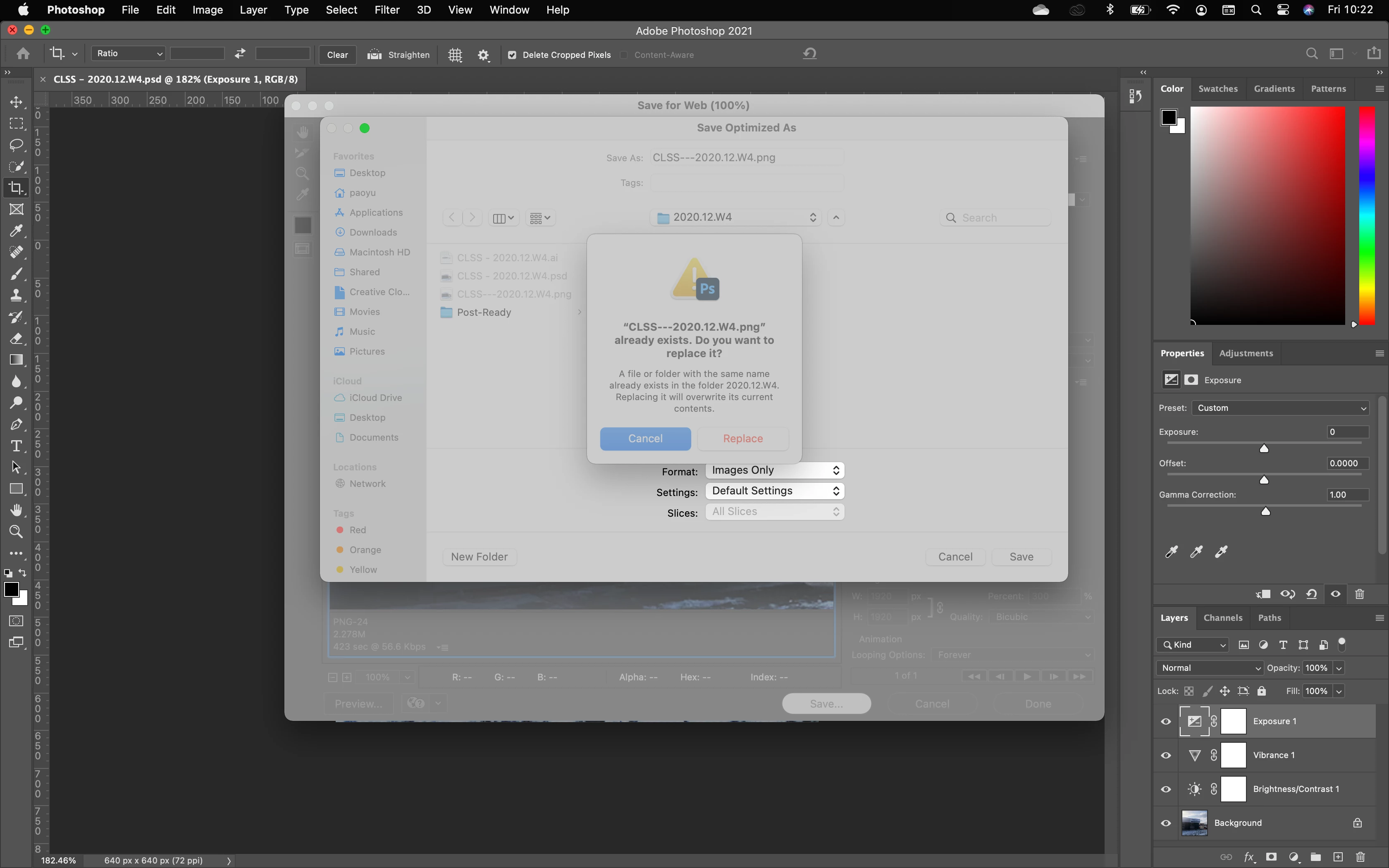Hide the Vibrance 1 layer
The height and width of the screenshot is (868, 1389).
coord(1166,756)
